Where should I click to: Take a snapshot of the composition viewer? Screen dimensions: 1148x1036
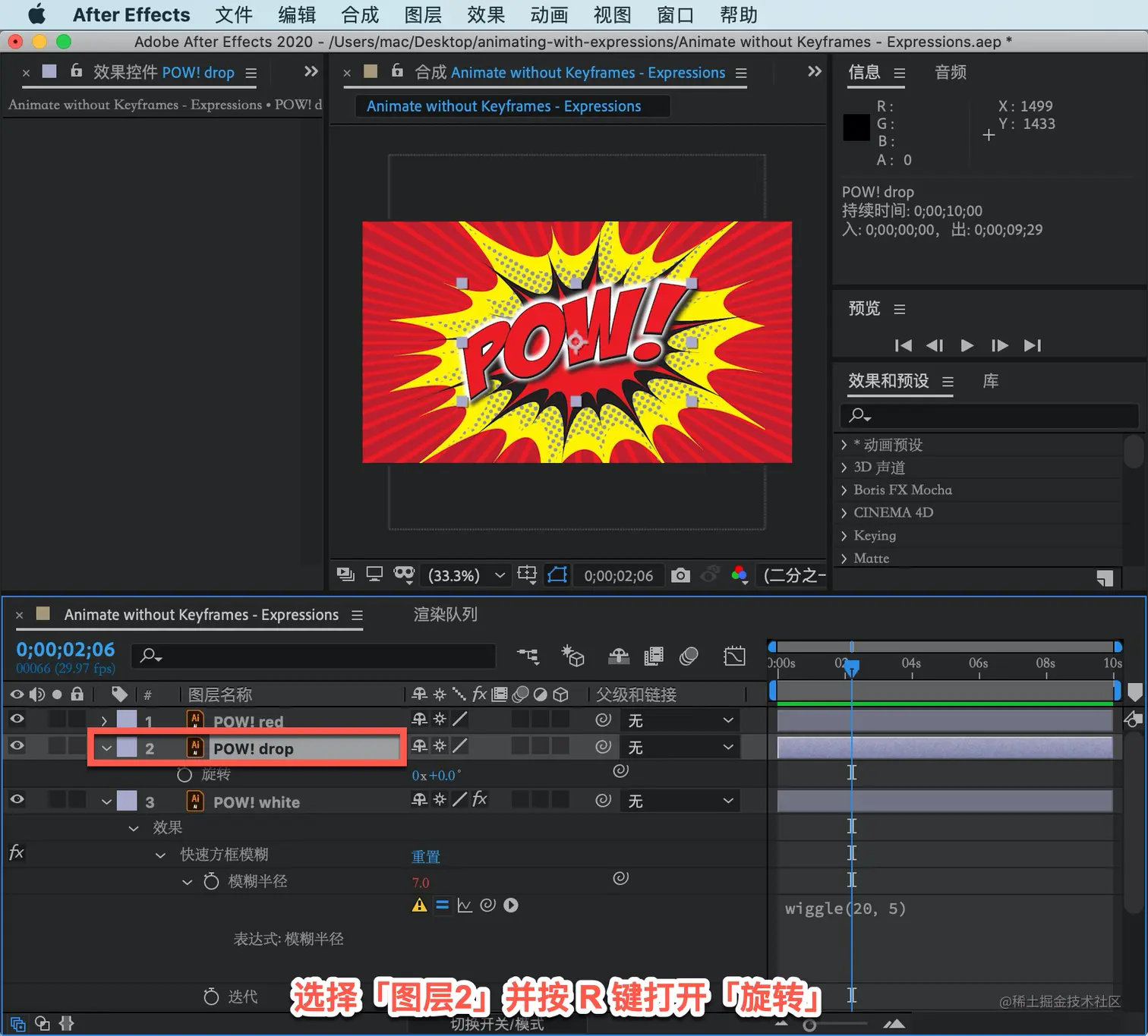681,575
